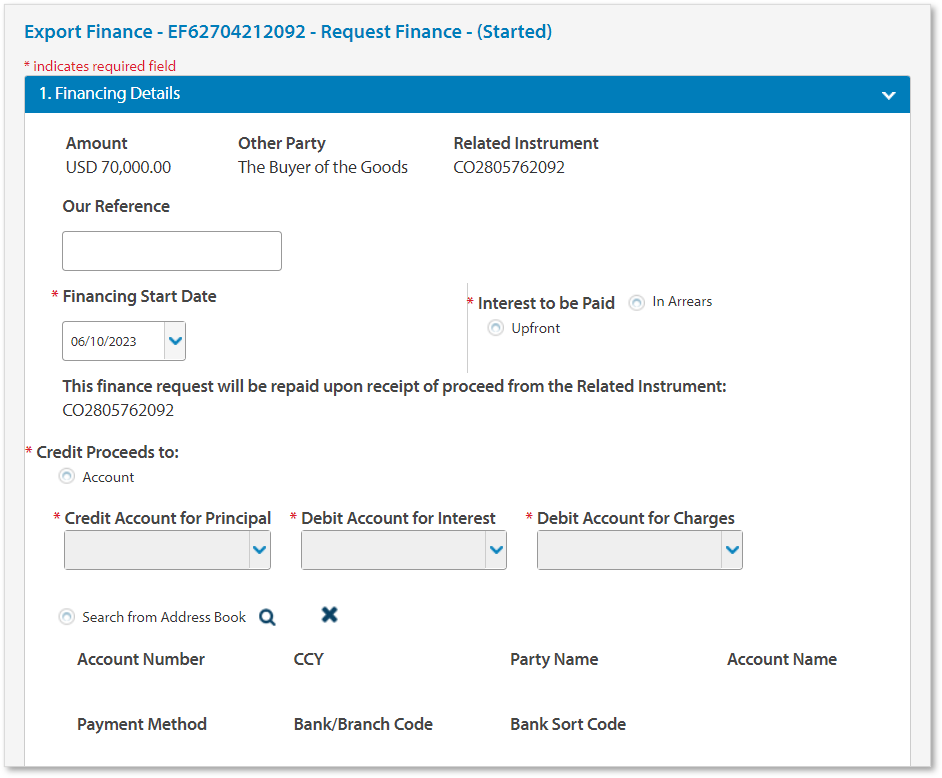Click the Other Party value Buyer of the Goods
Screen dimensions: 942x778
322,167
